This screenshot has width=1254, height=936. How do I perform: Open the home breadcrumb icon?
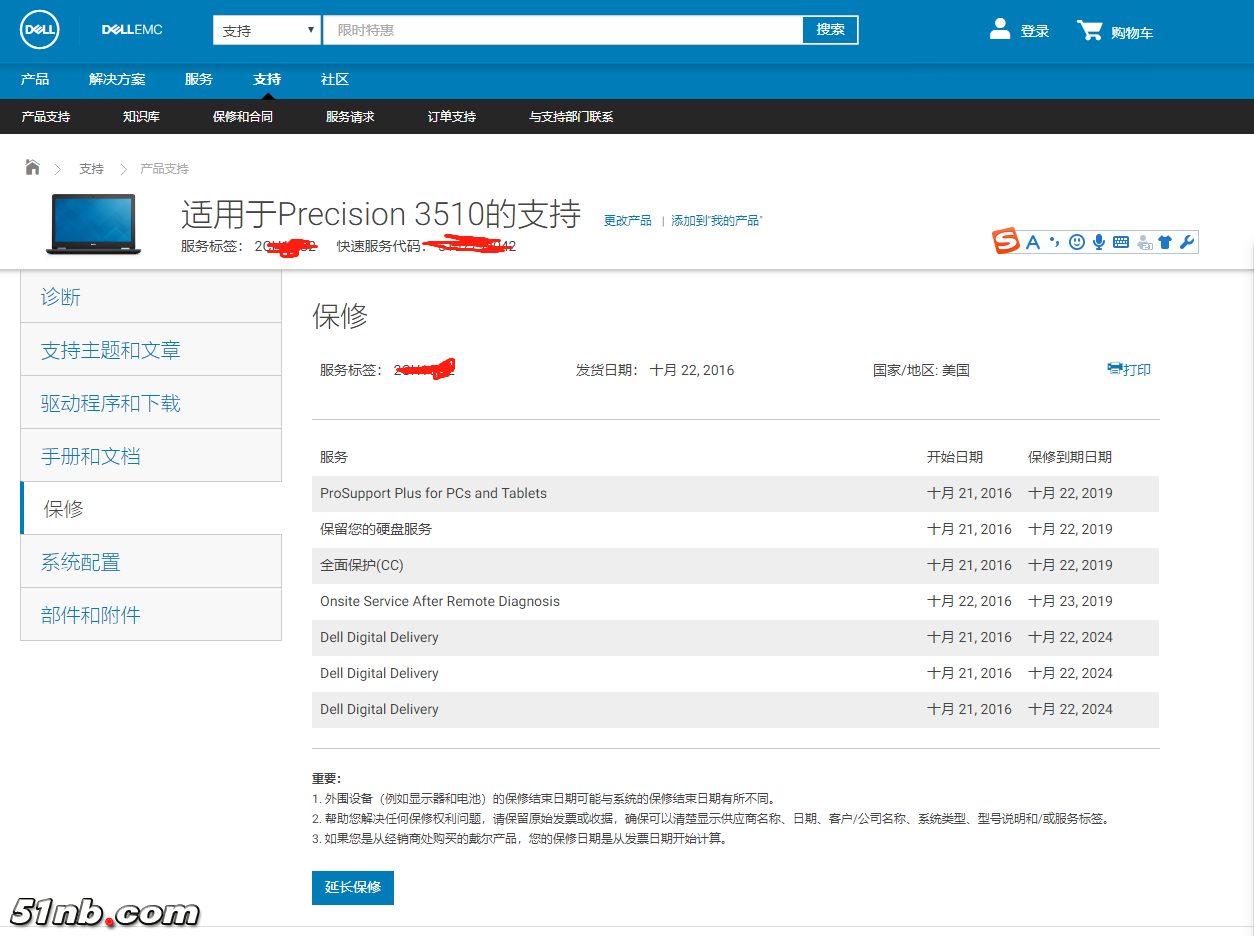pos(33,167)
